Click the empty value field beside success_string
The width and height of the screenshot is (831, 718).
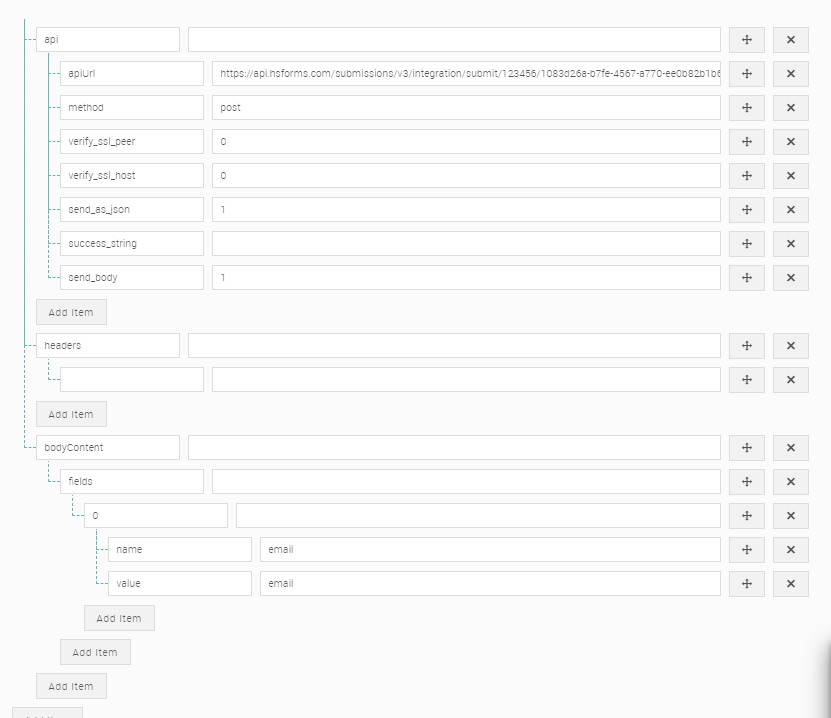[x=467, y=243]
